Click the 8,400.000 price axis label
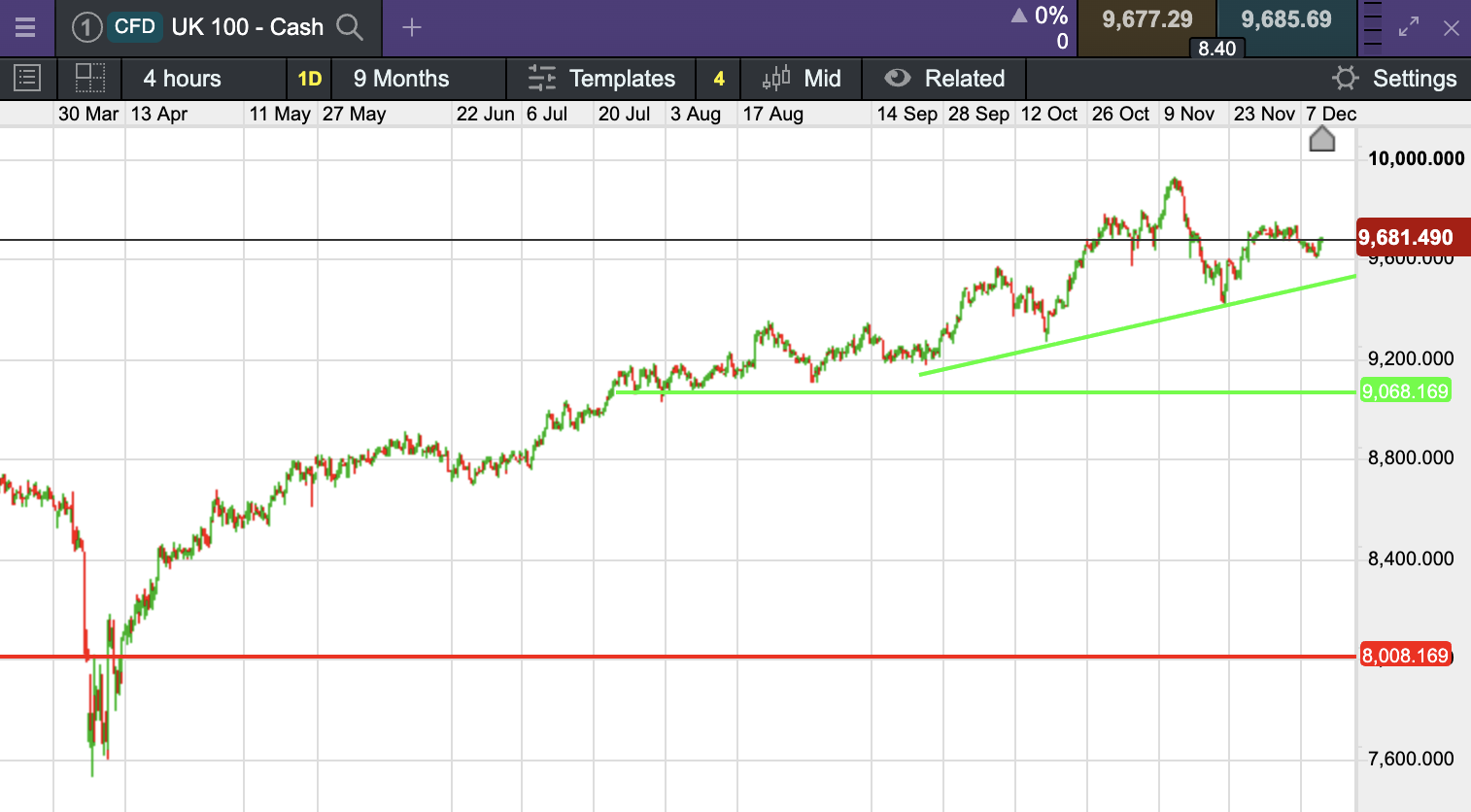The height and width of the screenshot is (812, 1471). pos(1411,558)
